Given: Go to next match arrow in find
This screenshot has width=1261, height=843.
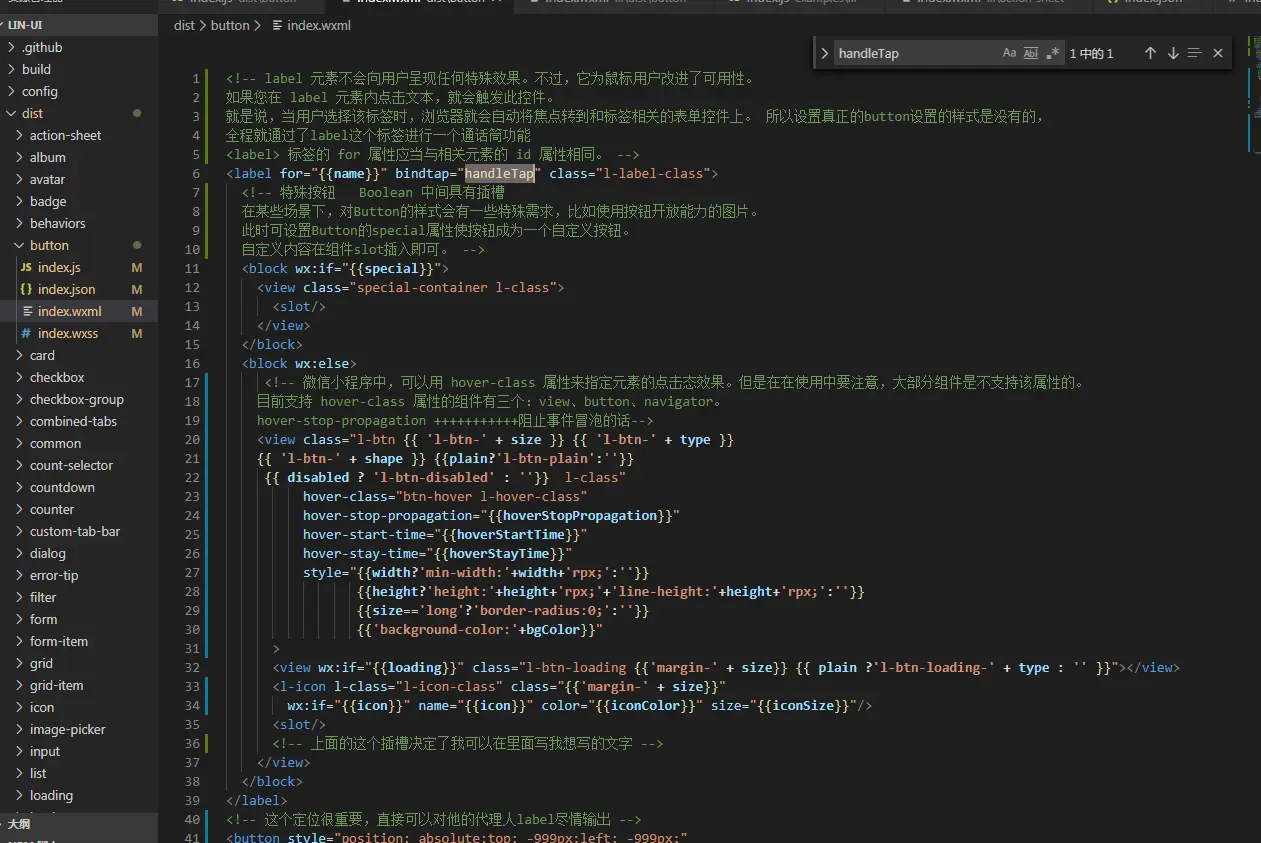Looking at the screenshot, I should pyautogui.click(x=1173, y=53).
